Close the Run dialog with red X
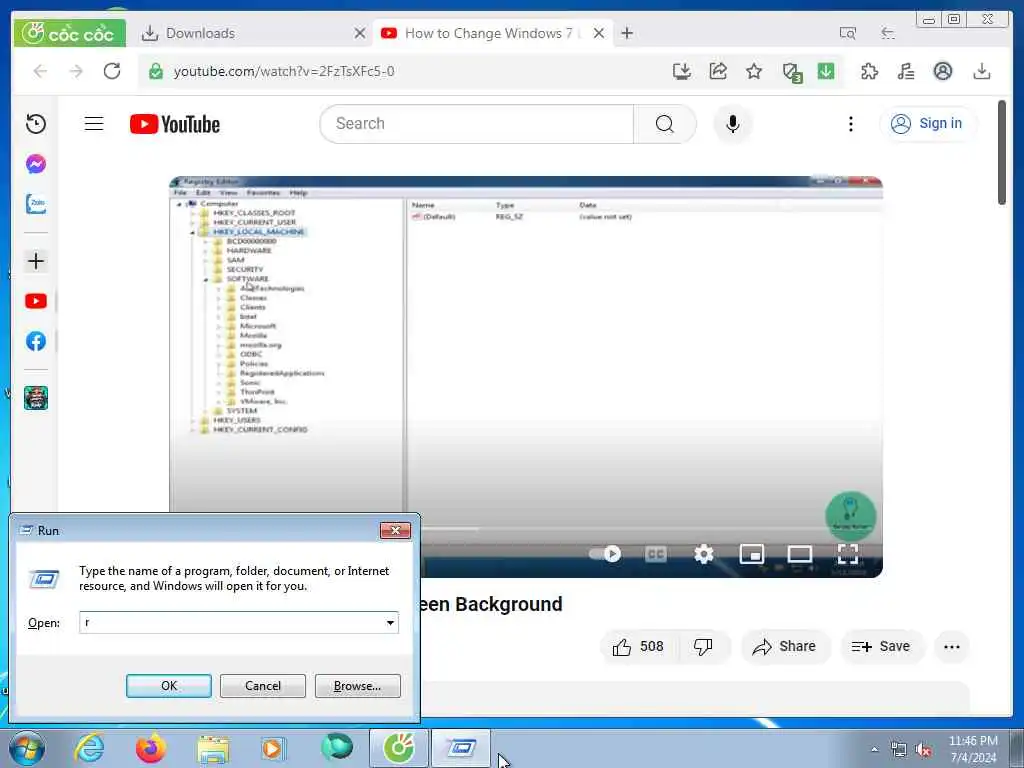 pos(396,530)
